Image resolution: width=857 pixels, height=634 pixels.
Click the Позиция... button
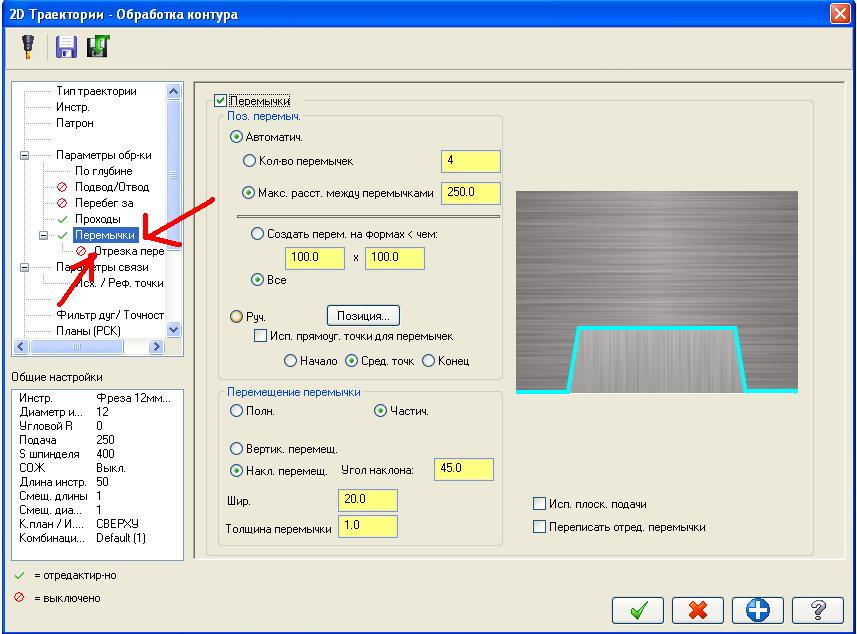click(x=363, y=315)
